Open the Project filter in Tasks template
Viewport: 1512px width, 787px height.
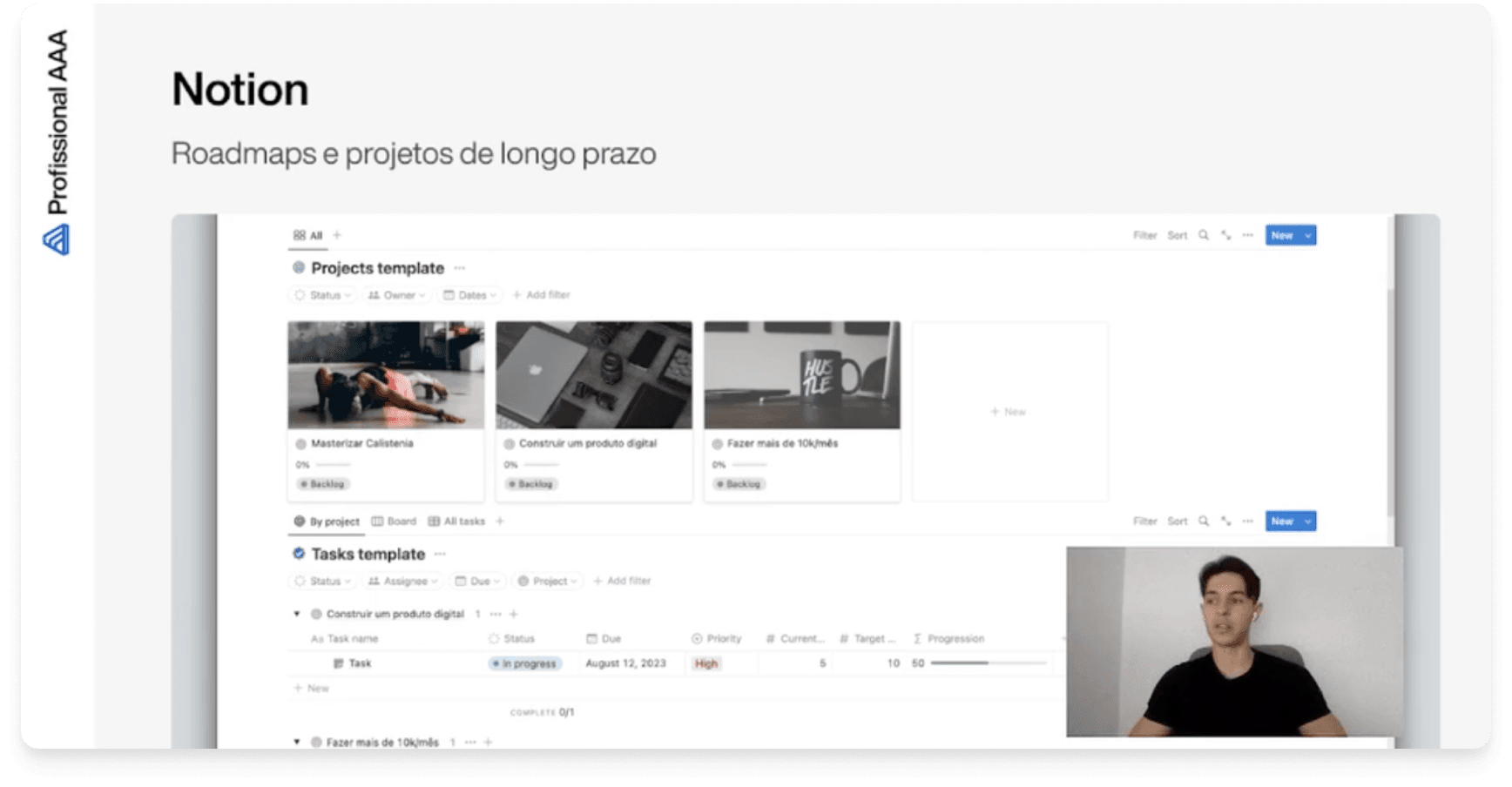[548, 581]
